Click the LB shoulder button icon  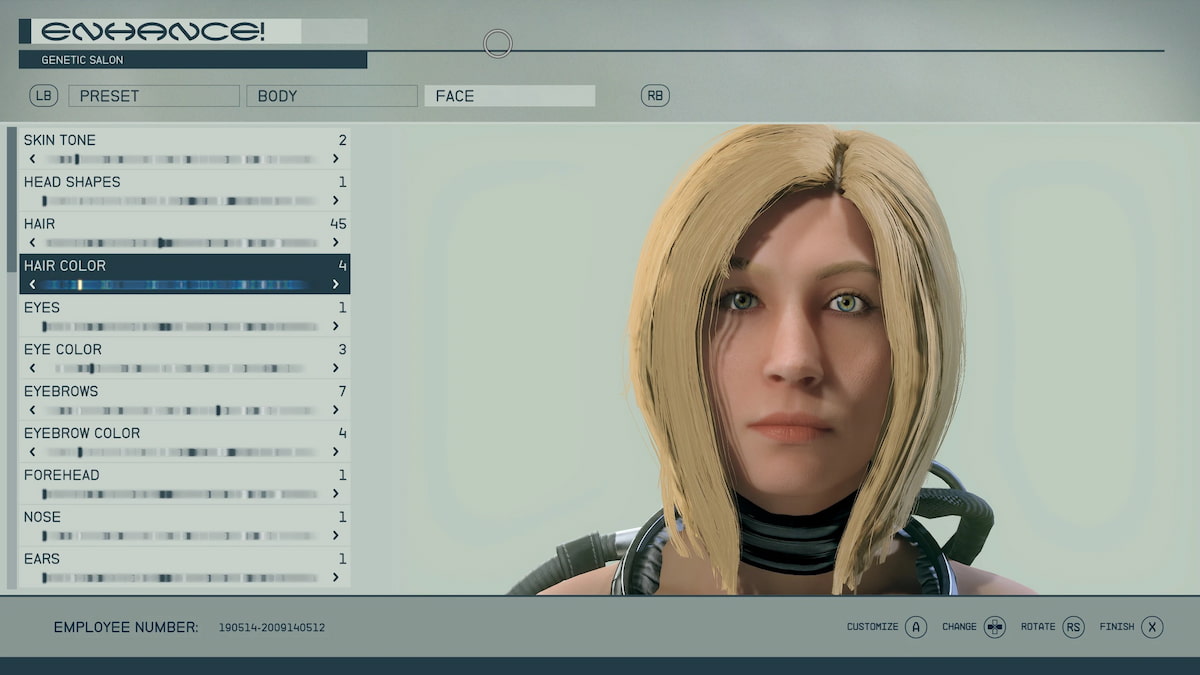point(44,95)
